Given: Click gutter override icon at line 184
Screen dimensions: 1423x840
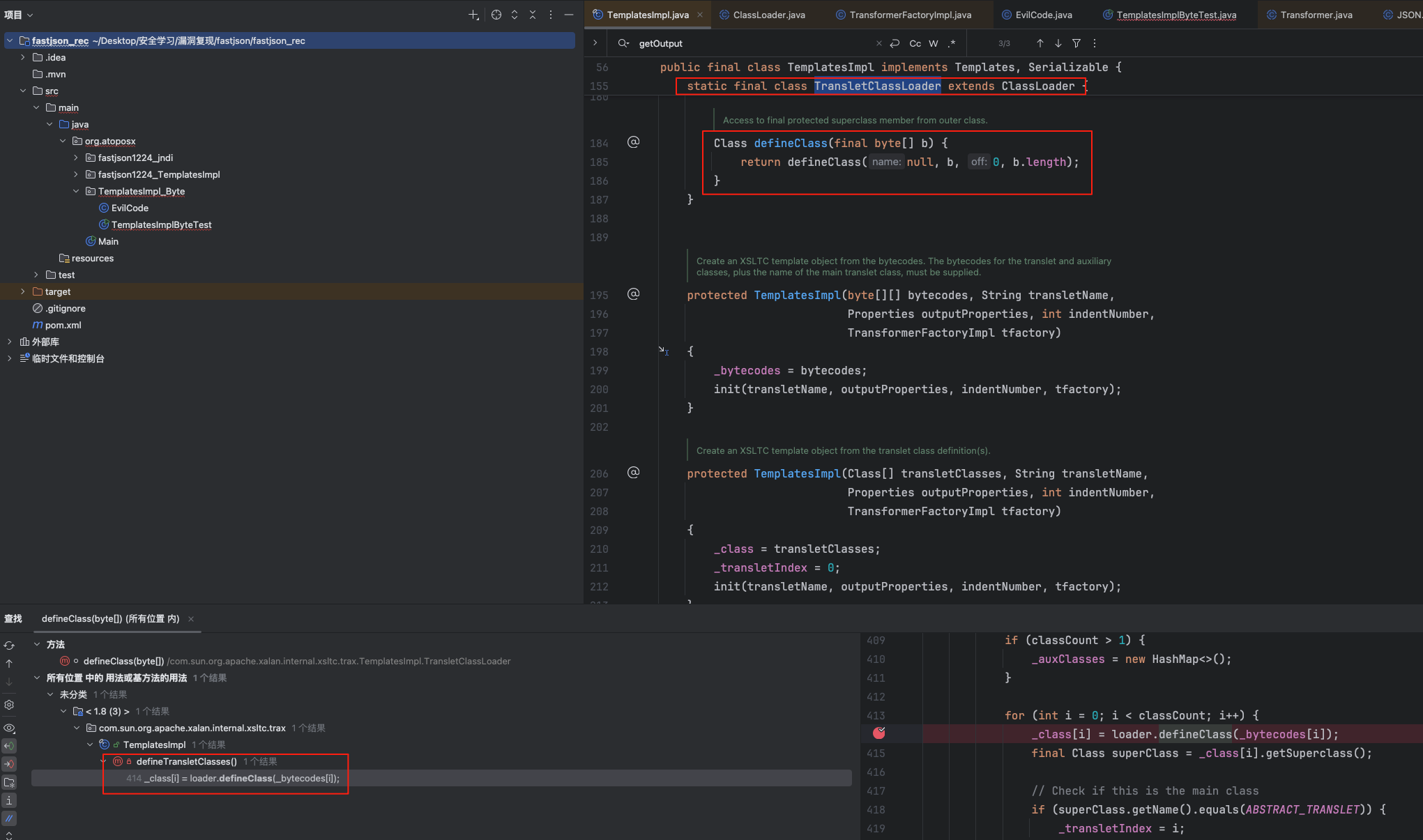Looking at the screenshot, I should click(633, 142).
